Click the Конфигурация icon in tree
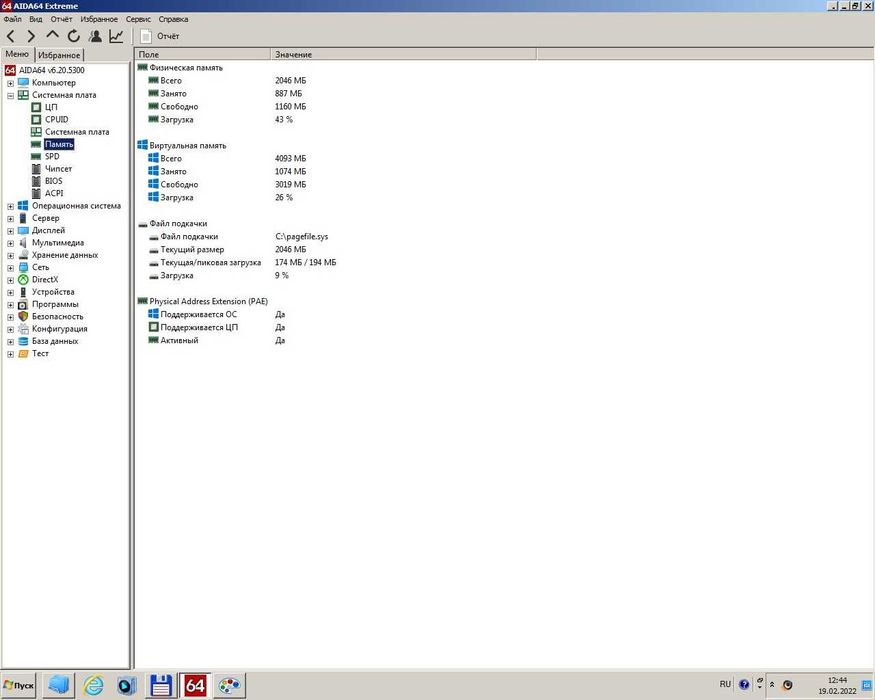The image size is (875, 700). pos(23,329)
